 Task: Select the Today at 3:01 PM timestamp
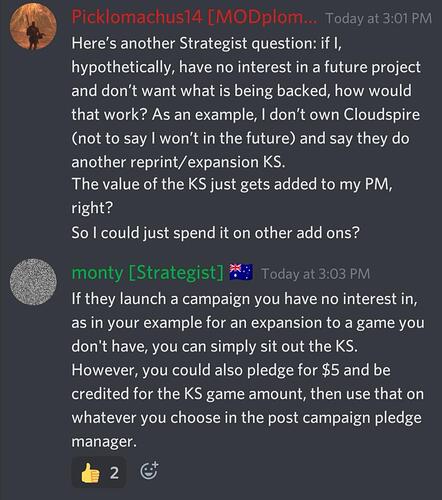pyautogui.click(x=379, y=18)
